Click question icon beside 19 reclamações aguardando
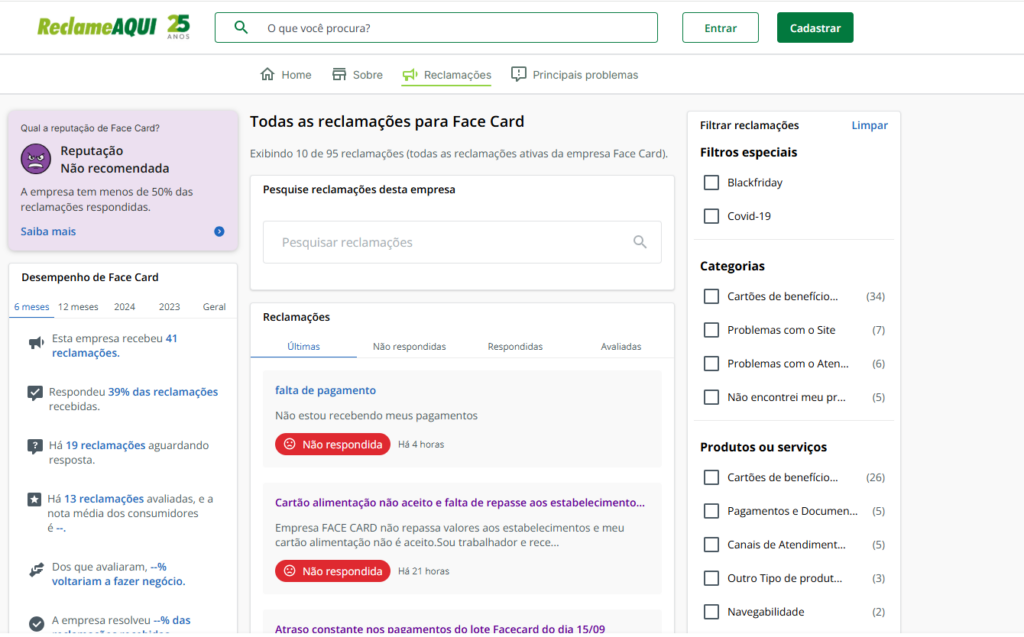 click(x=35, y=446)
